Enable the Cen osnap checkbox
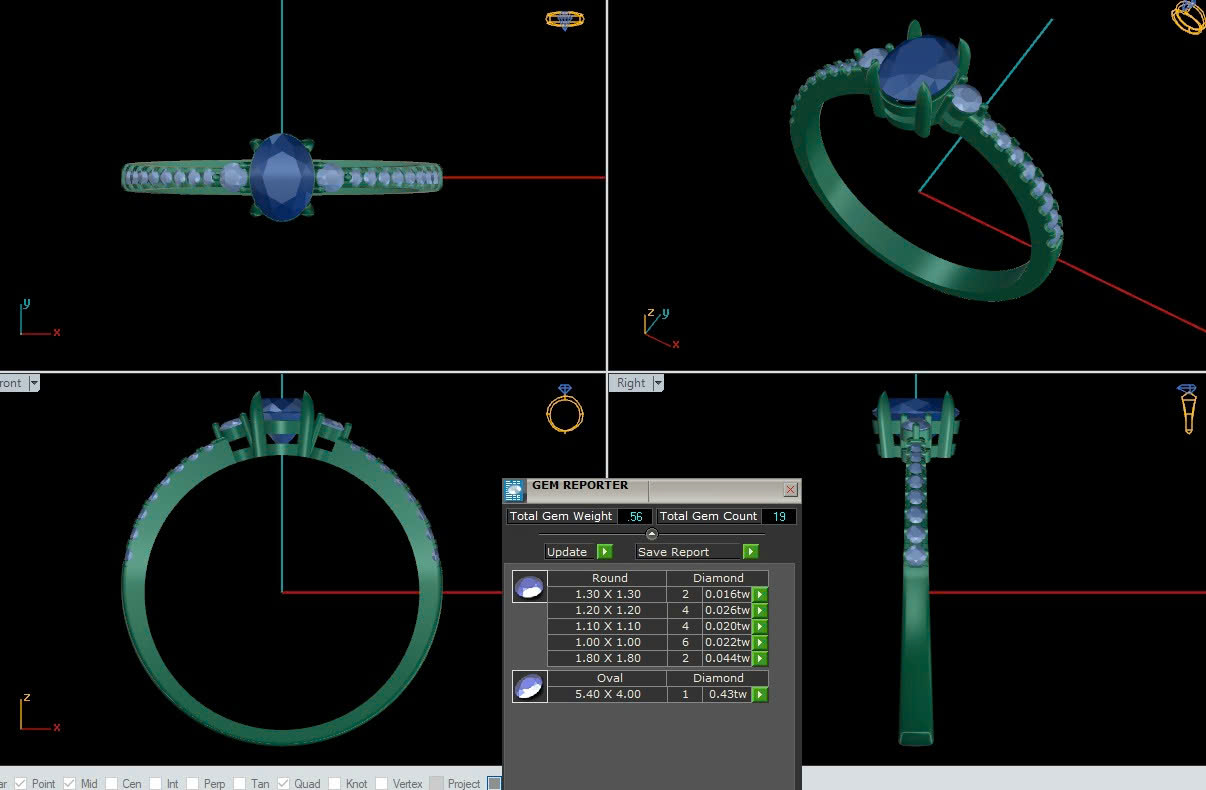Image resolution: width=1206 pixels, height=790 pixels. 112,784
